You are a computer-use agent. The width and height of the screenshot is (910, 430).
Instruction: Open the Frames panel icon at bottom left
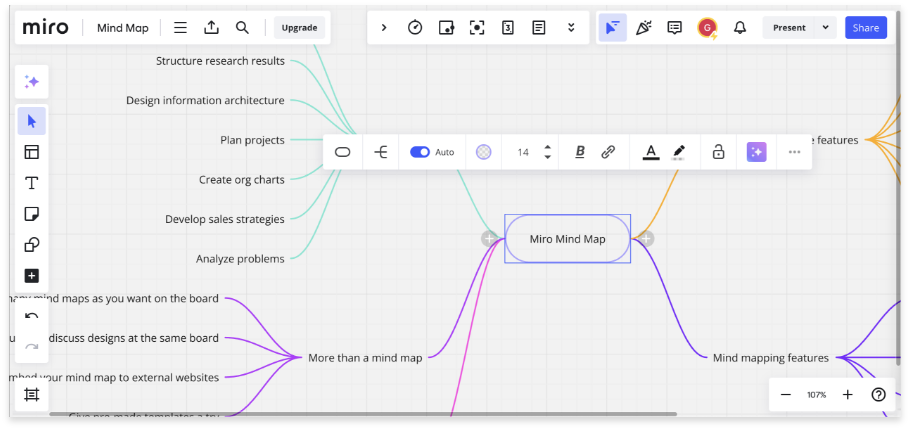31,395
